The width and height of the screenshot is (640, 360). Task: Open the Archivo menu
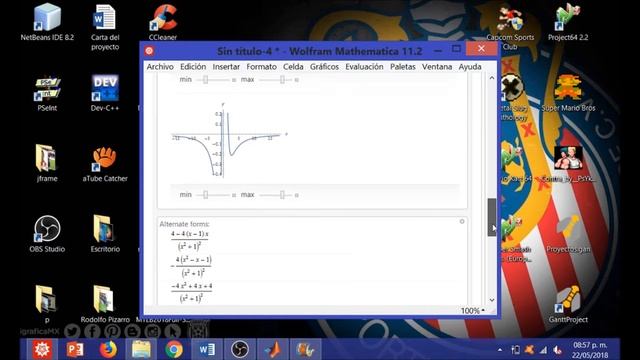[160, 67]
